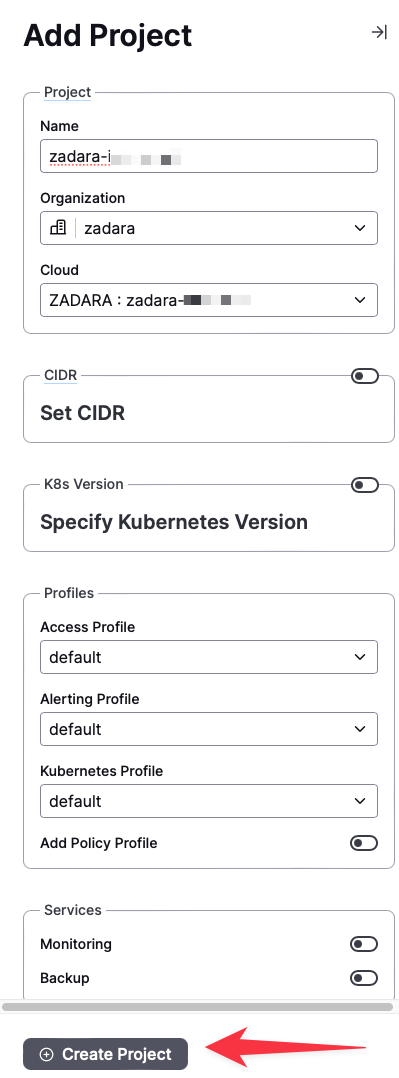The image size is (399, 1078).
Task: Expand the Access Profile dropdown
Action: pyautogui.click(x=209, y=657)
